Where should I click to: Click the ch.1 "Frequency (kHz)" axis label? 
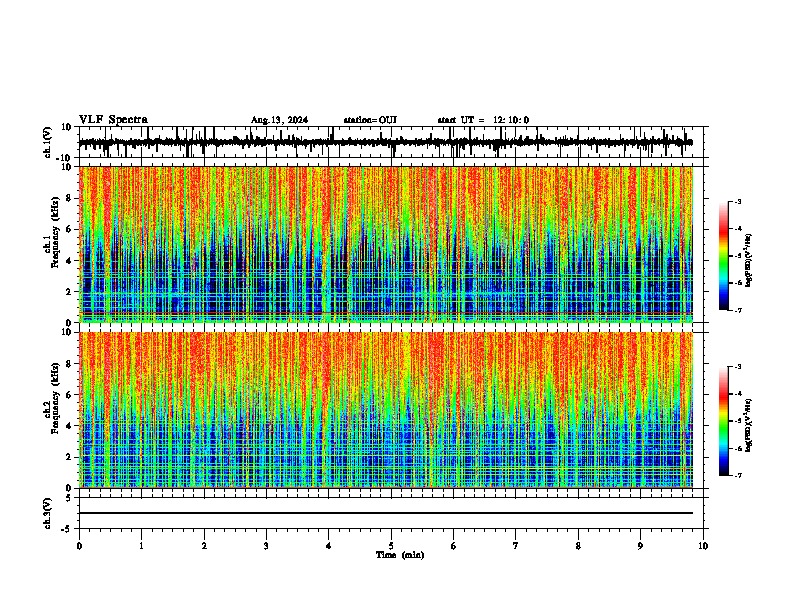tap(55, 232)
